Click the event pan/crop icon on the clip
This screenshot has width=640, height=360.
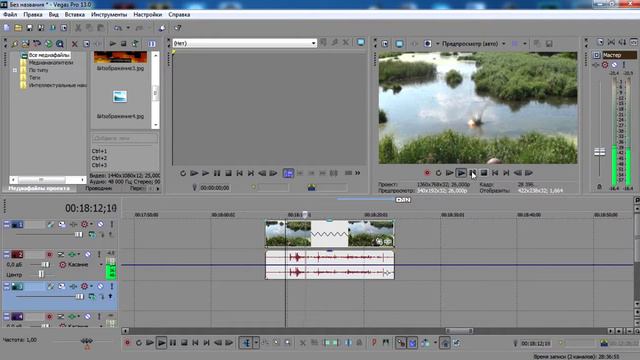(379, 242)
